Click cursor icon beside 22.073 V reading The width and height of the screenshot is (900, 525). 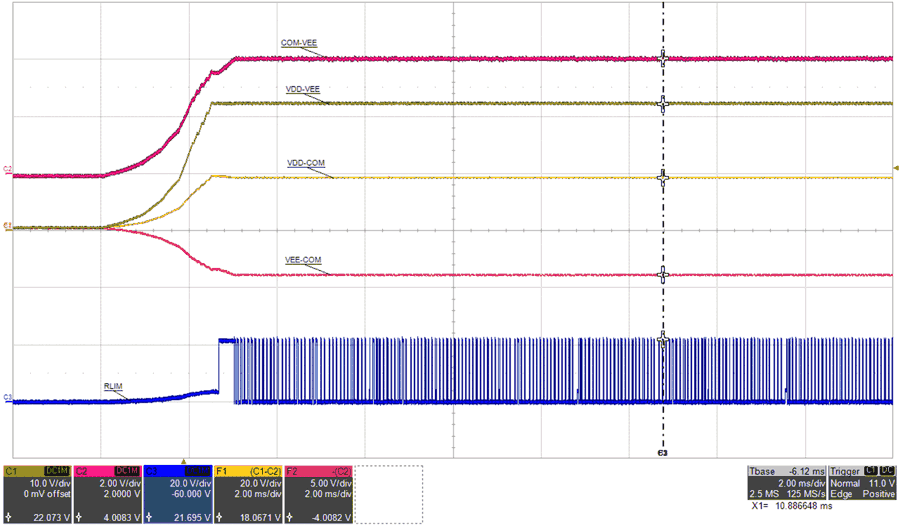pyautogui.click(x=8, y=518)
